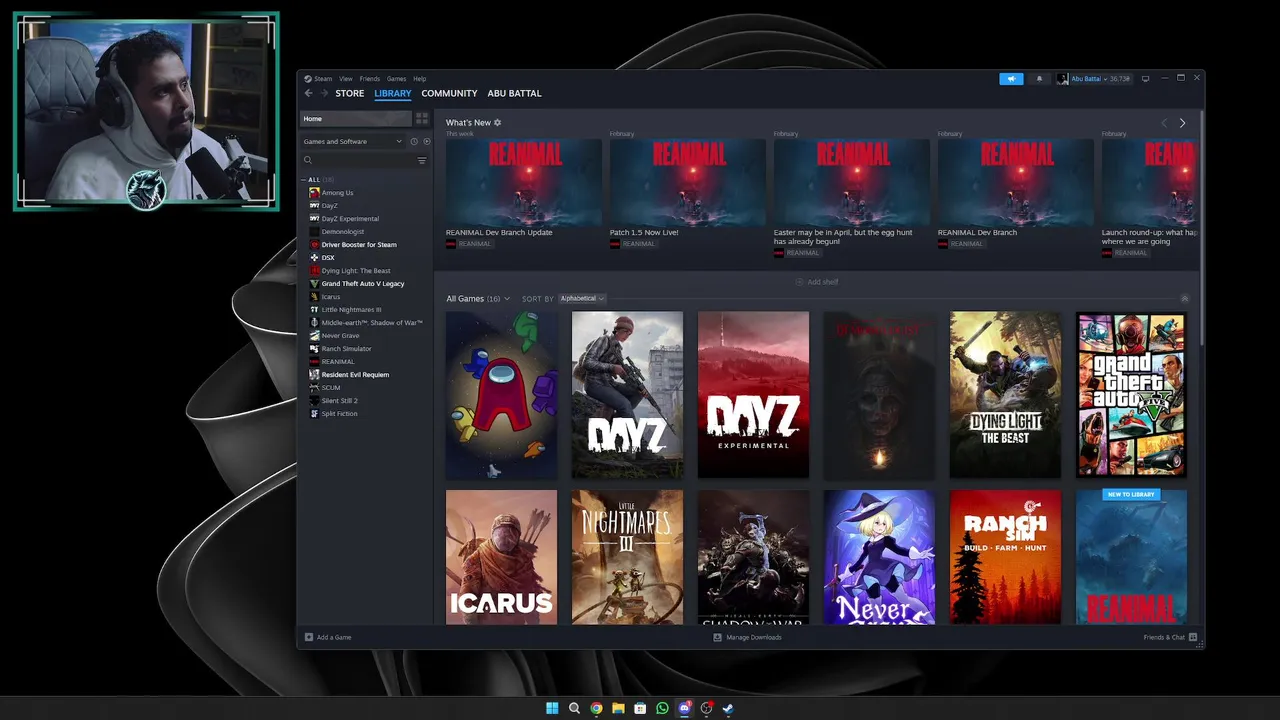Open the Games menu
Screen dimensions: 1280x720
(396, 79)
